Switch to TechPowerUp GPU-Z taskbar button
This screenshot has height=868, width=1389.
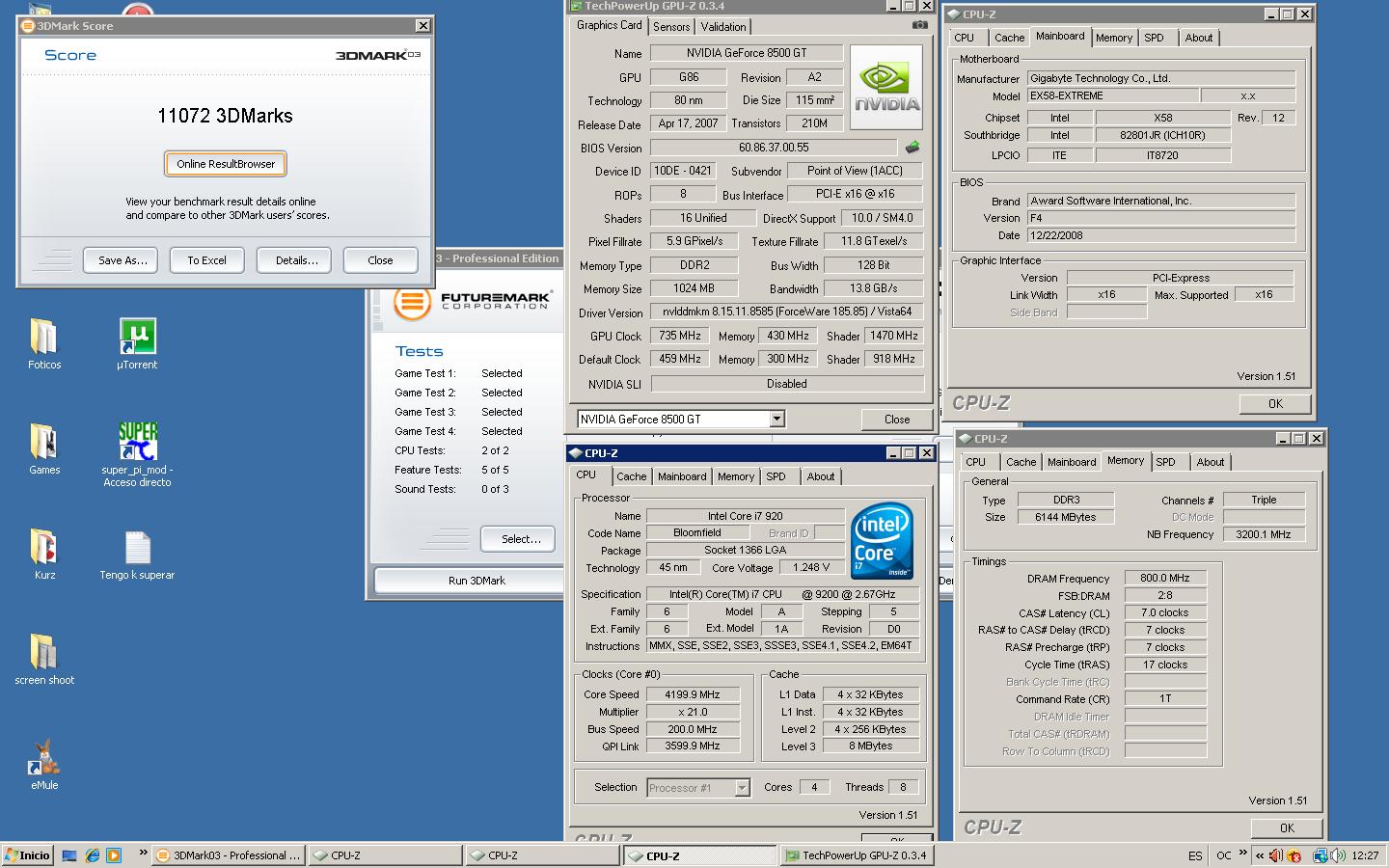pos(856,855)
